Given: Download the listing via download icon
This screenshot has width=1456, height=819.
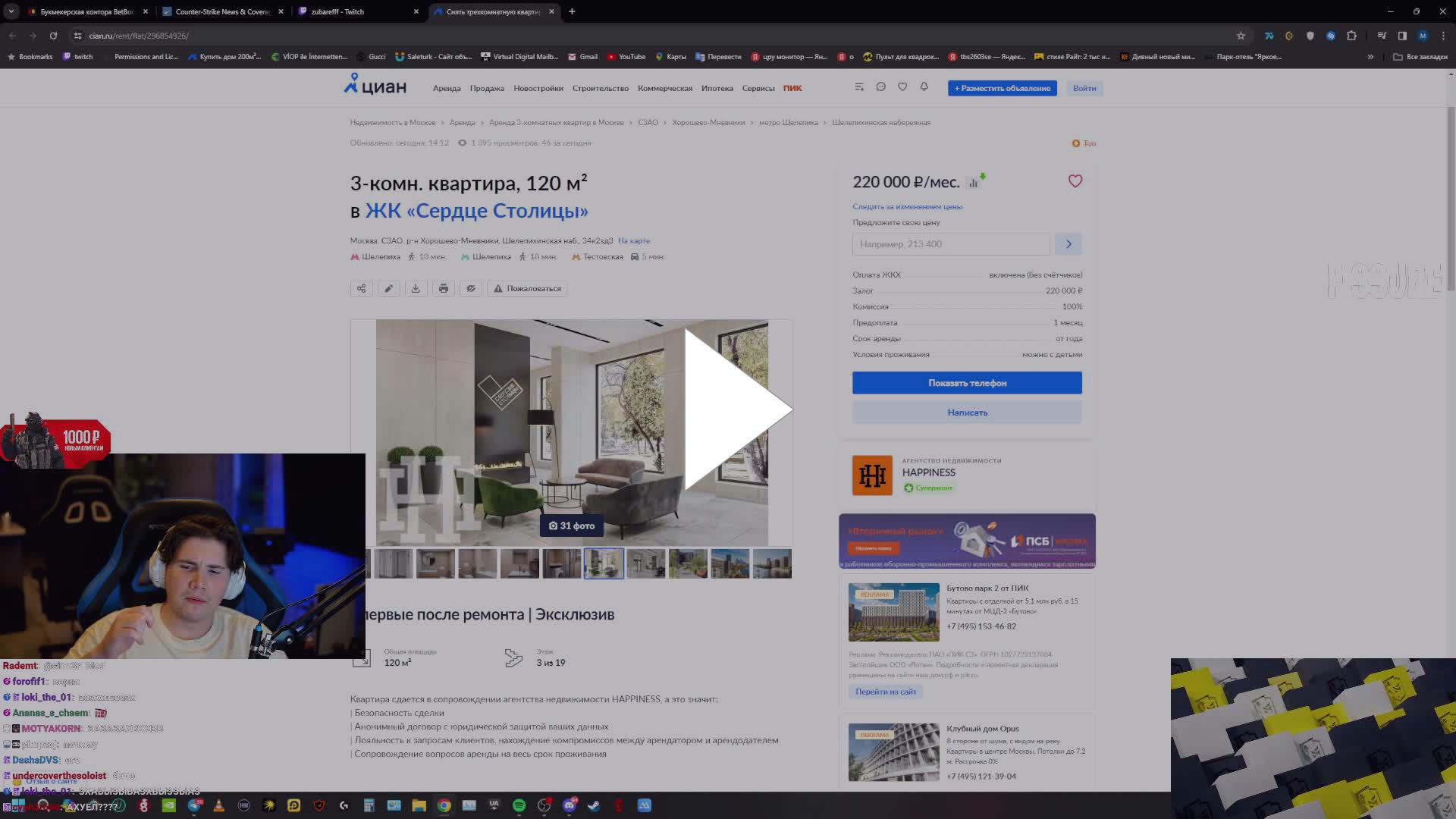Looking at the screenshot, I should click(x=416, y=288).
